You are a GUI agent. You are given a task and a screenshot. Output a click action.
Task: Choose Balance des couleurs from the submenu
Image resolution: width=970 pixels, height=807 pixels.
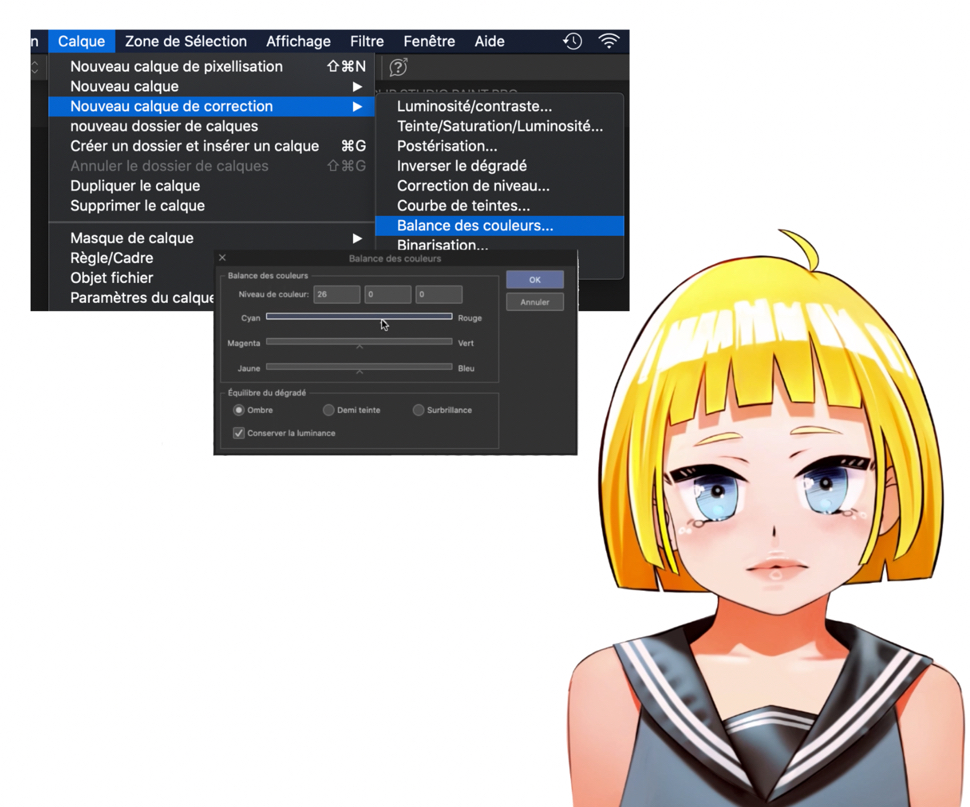pyautogui.click(x=475, y=226)
